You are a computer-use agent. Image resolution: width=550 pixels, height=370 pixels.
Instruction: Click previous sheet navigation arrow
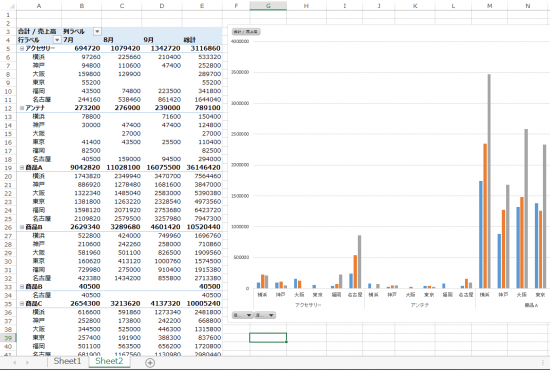[14, 362]
